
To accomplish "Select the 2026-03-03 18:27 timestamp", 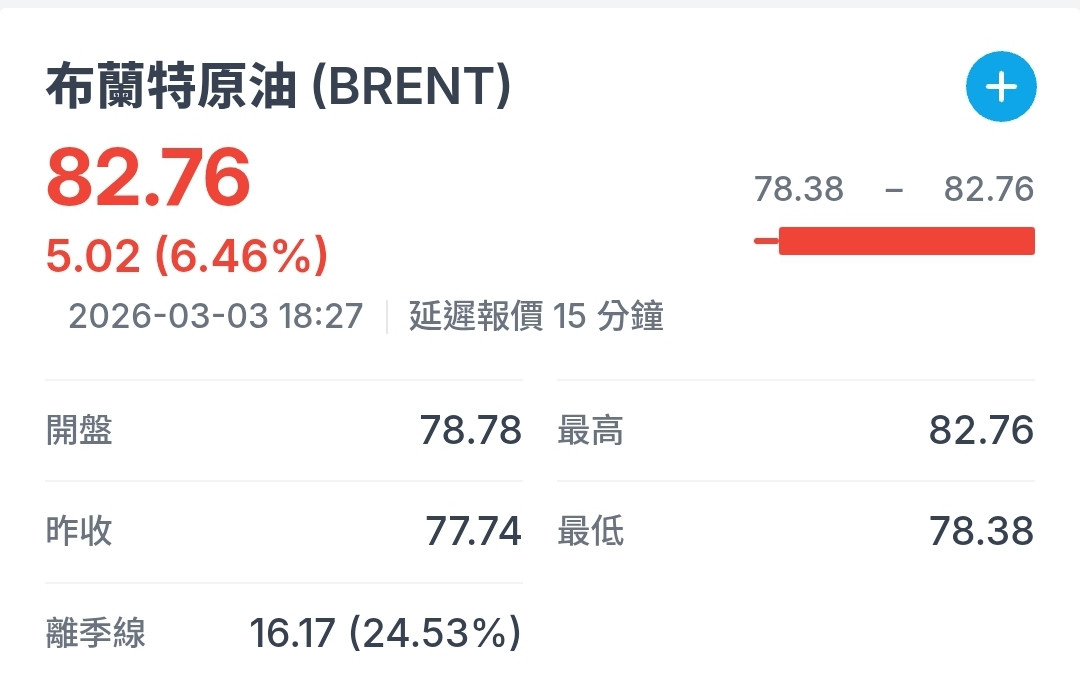I will tap(215, 317).
